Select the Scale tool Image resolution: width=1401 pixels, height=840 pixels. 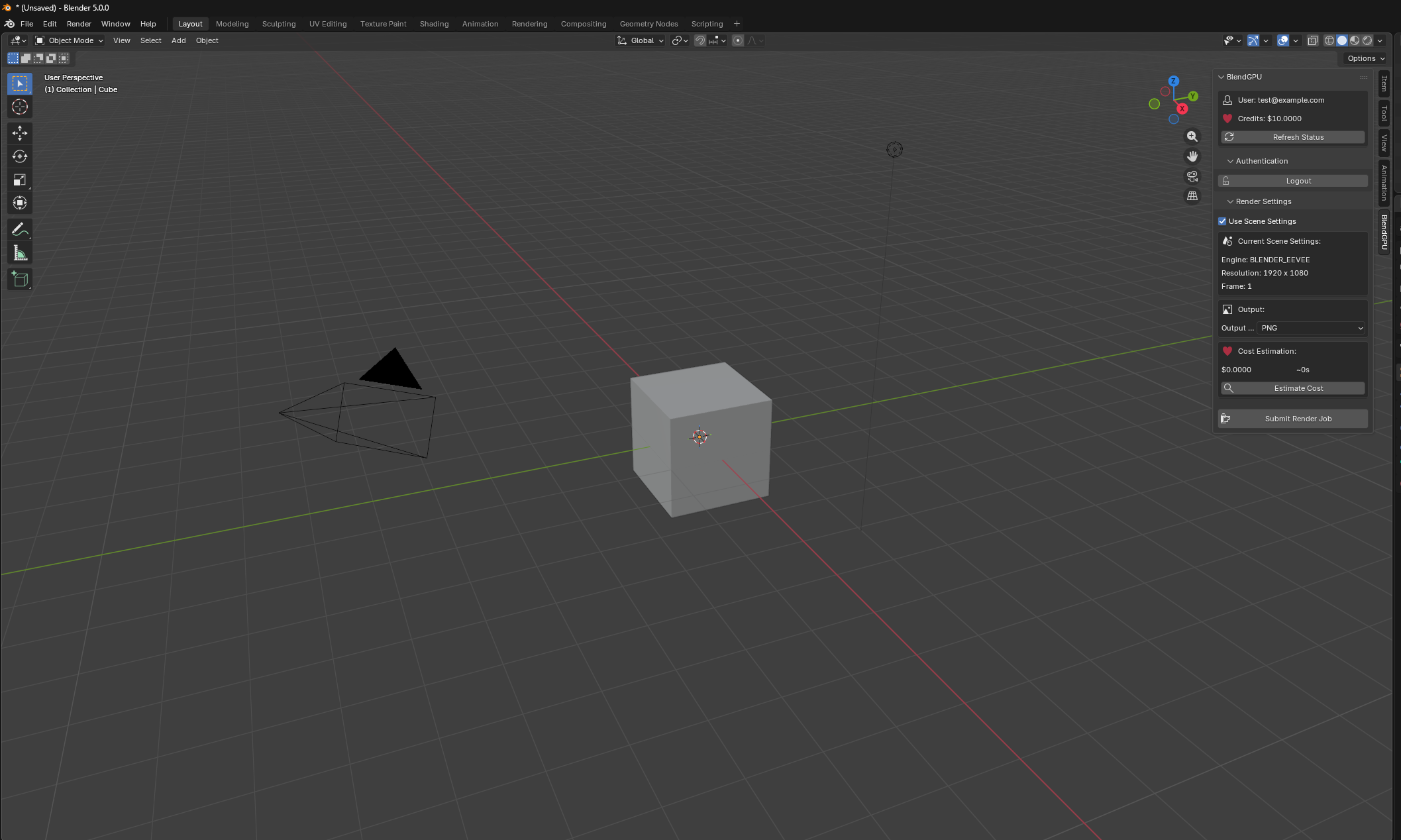click(x=19, y=179)
